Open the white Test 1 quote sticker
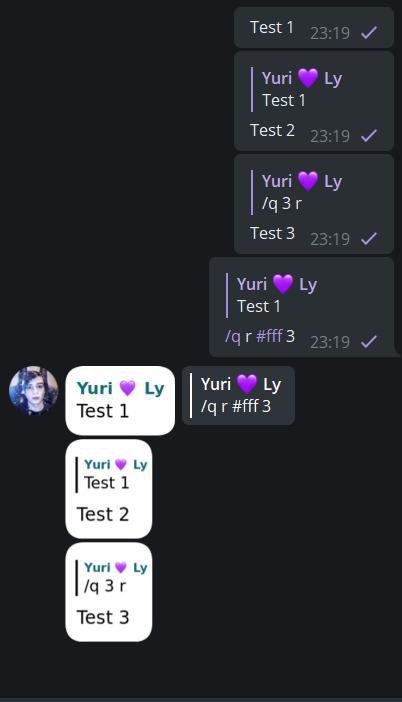This screenshot has width=402, height=702. tap(120, 400)
